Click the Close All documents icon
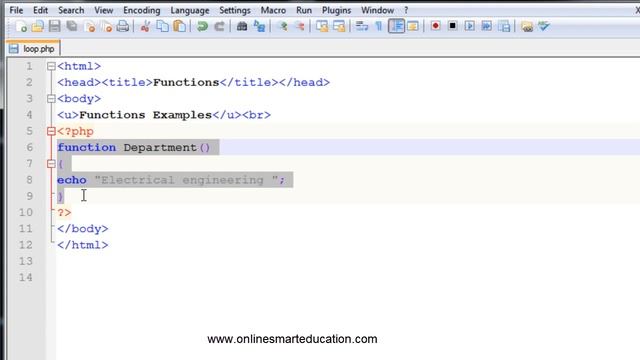Screen dimensions: 640x360 107,27
